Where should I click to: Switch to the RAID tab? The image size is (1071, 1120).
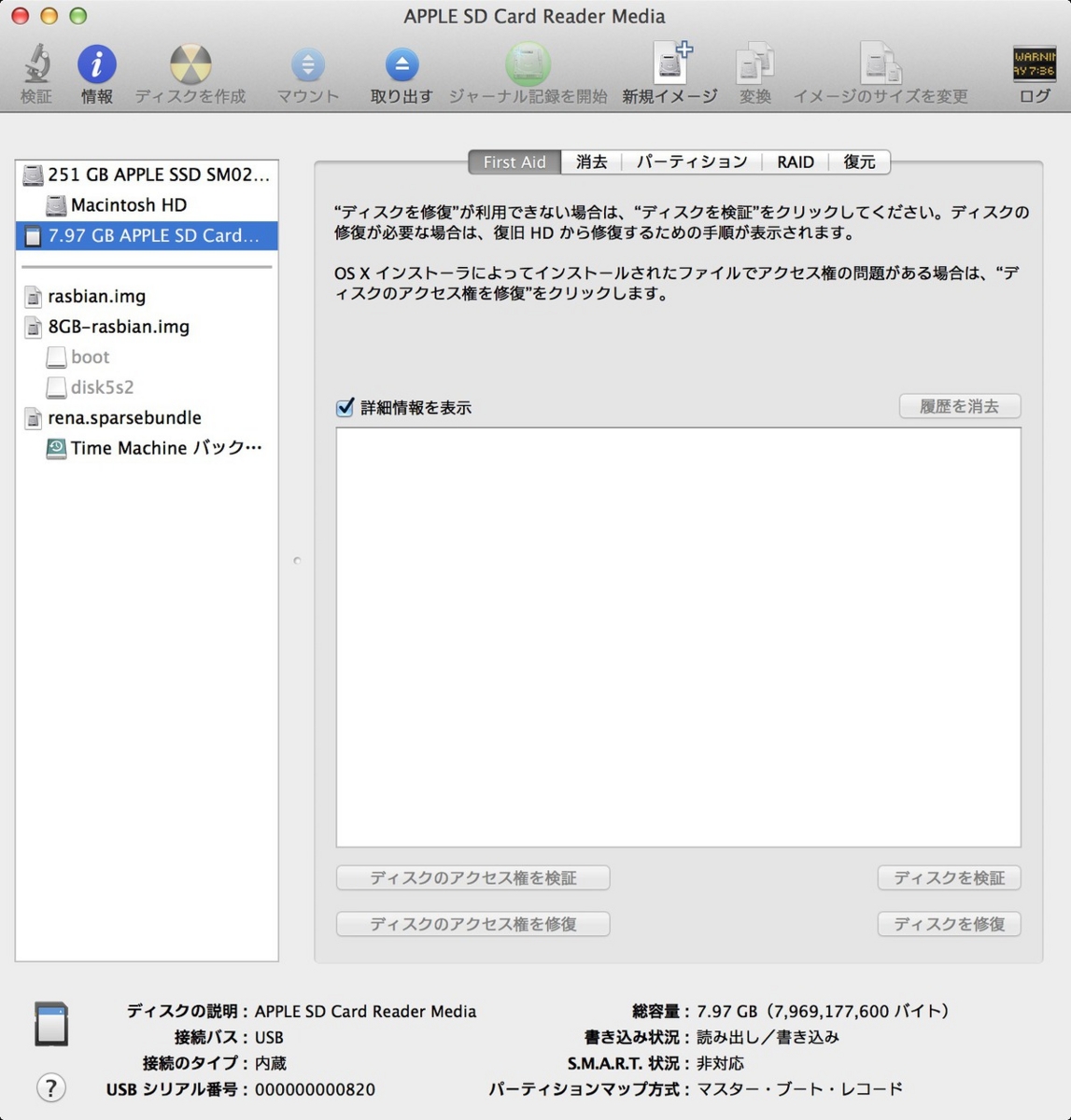[796, 161]
